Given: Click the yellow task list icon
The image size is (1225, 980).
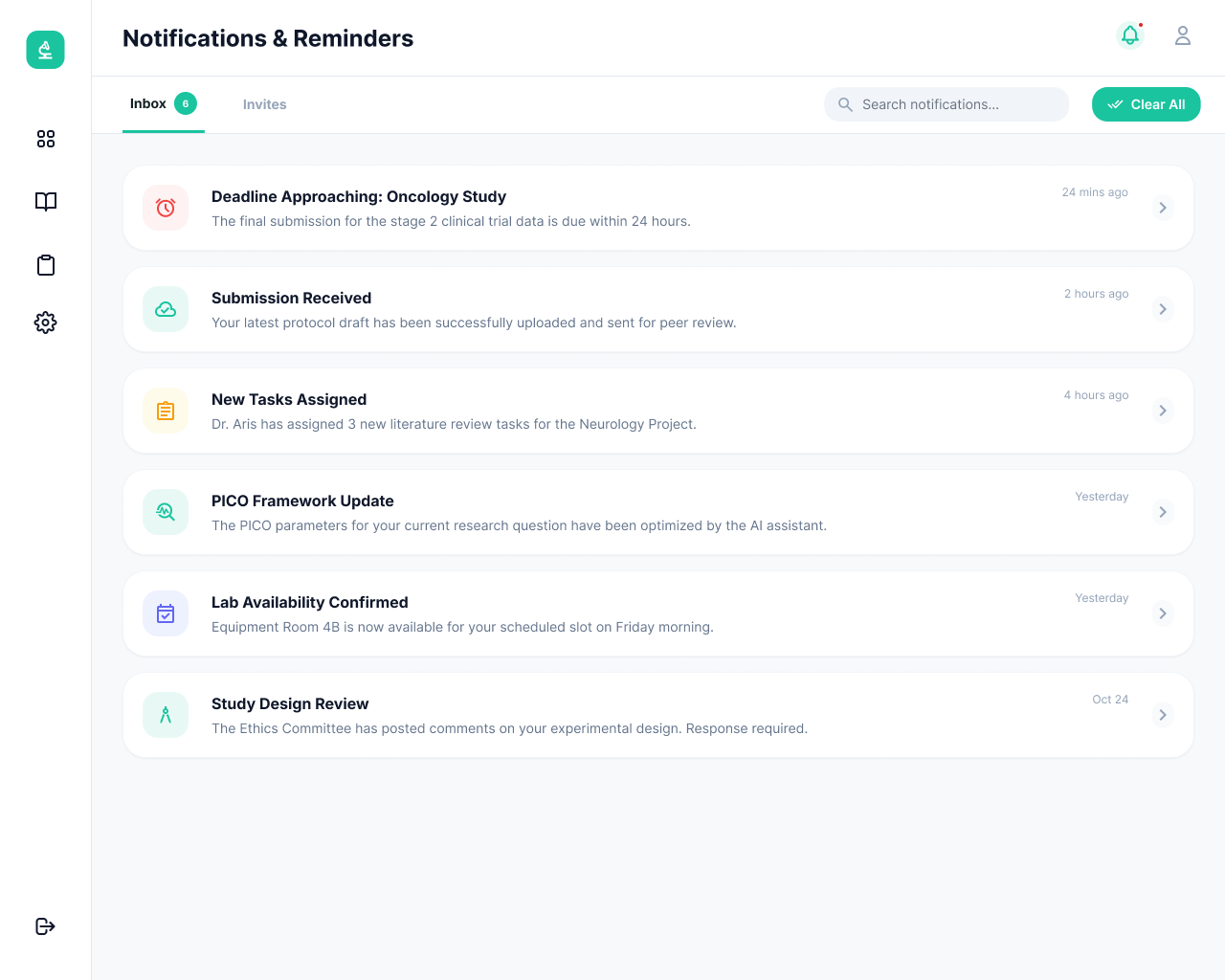Looking at the screenshot, I should tap(166, 411).
